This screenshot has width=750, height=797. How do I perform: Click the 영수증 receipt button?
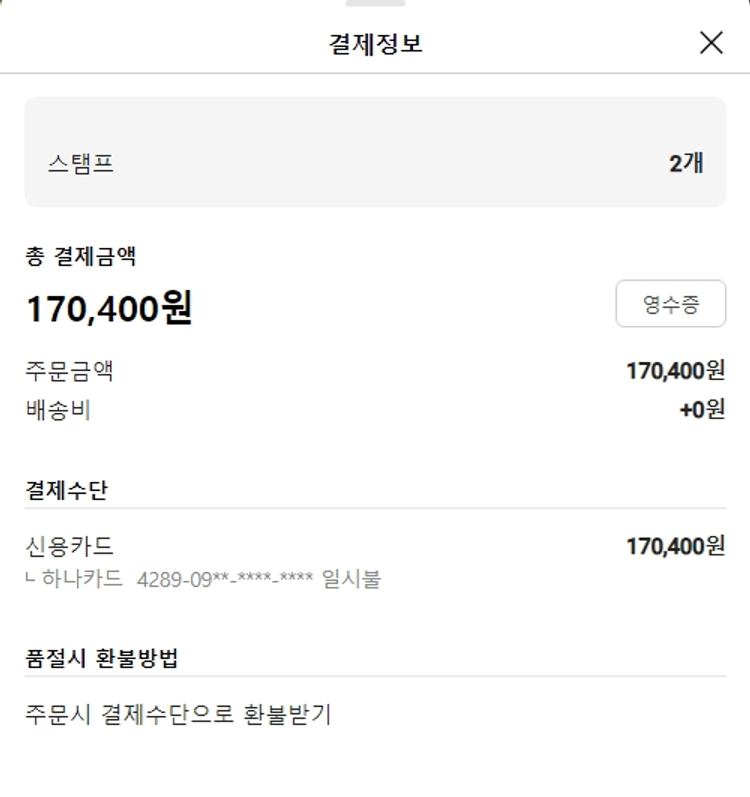(670, 304)
